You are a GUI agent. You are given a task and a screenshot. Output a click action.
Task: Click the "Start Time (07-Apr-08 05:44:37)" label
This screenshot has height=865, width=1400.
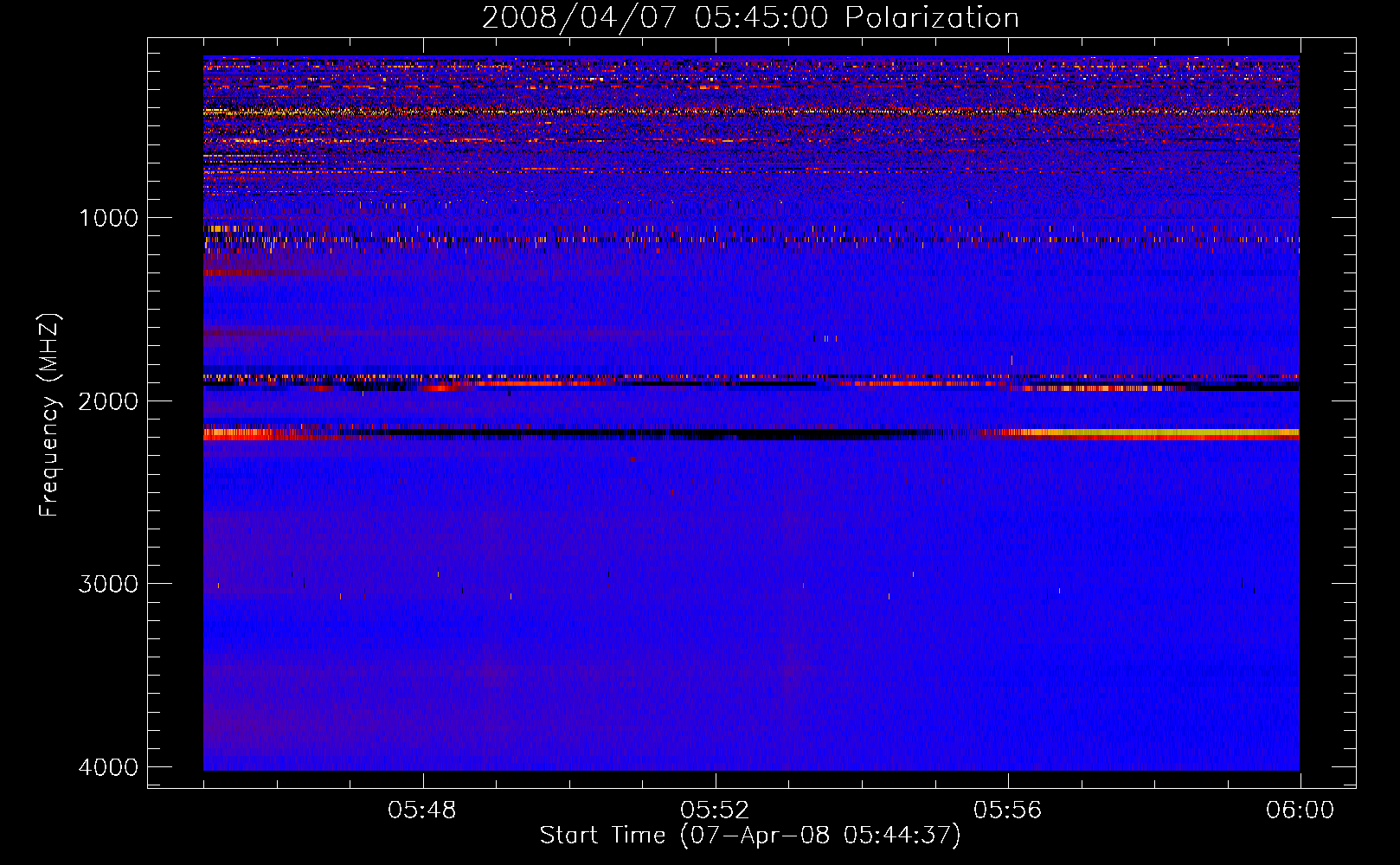pos(750,836)
